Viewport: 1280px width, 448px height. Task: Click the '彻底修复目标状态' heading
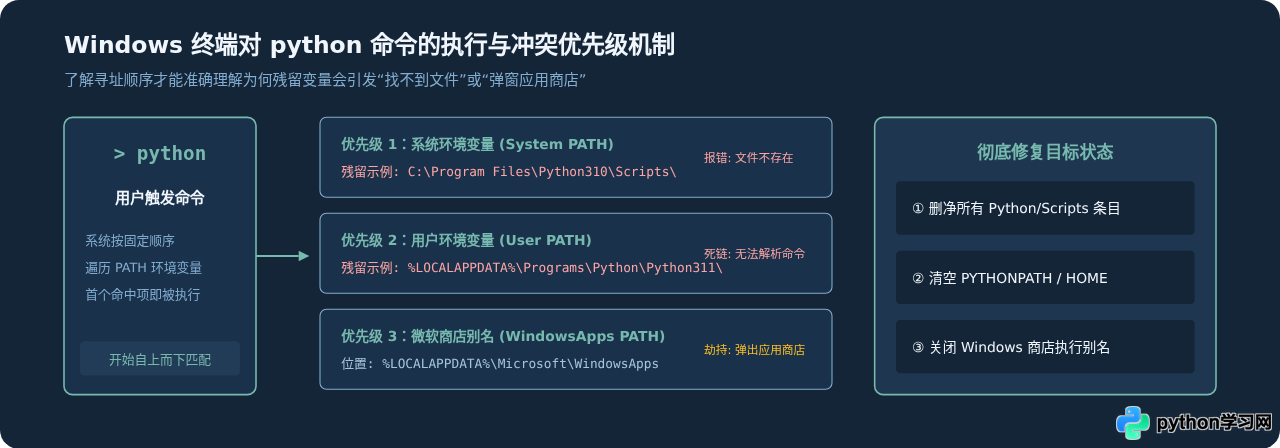1045,152
